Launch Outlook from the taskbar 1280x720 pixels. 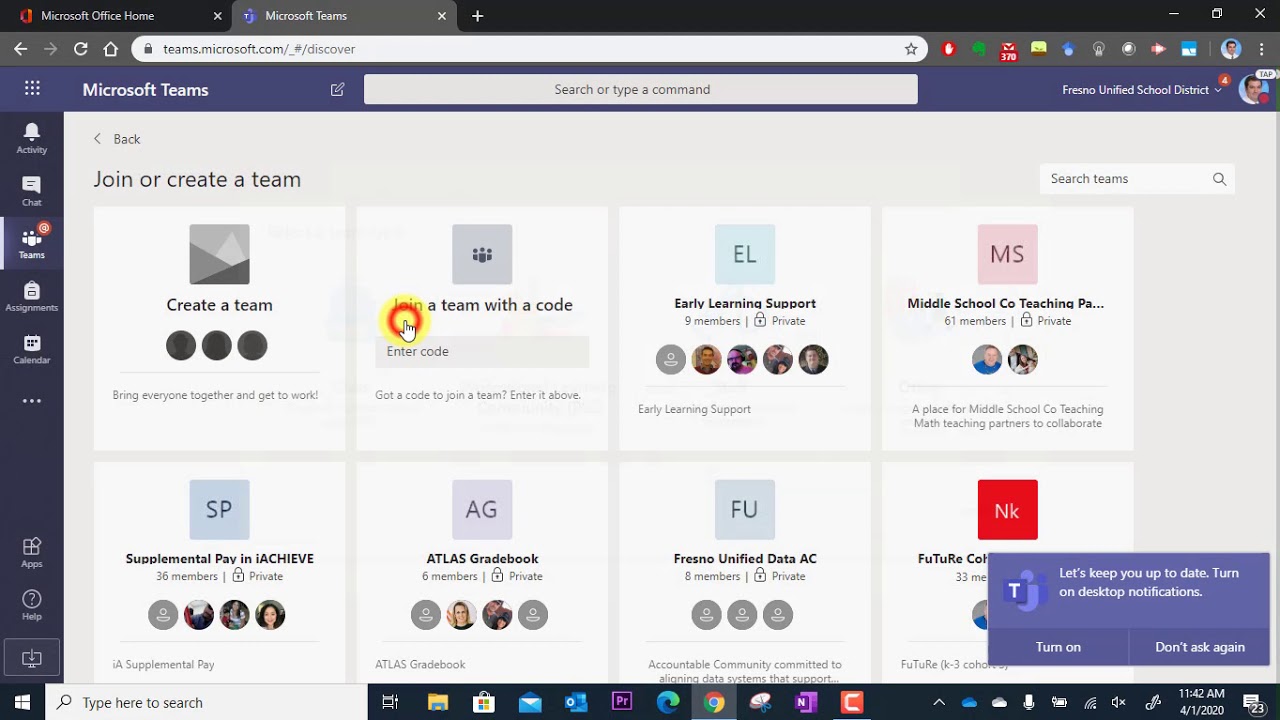[x=576, y=702]
